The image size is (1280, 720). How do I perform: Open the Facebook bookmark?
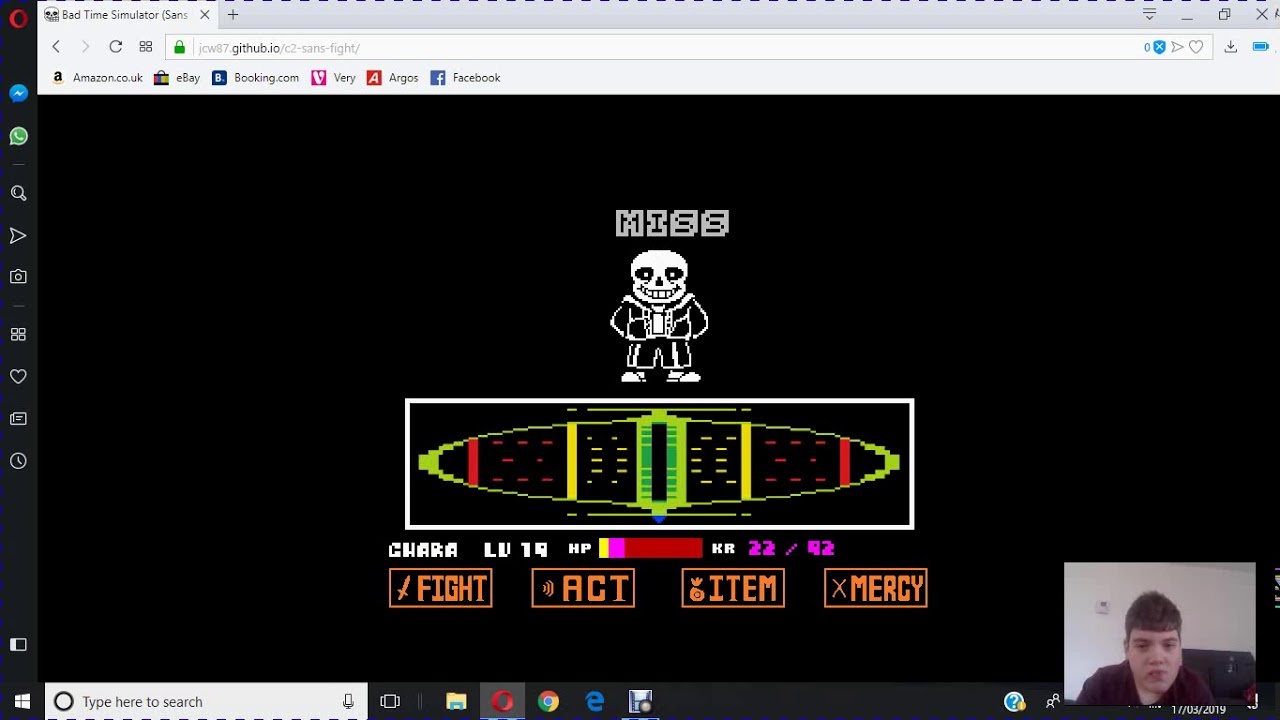point(465,78)
